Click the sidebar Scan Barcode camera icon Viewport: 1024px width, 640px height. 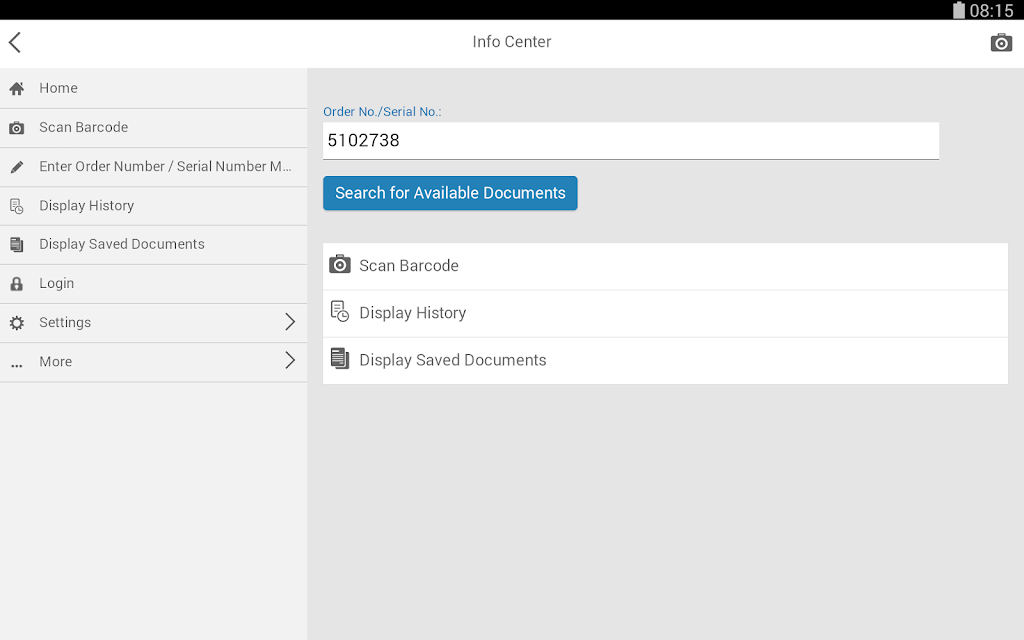point(17,128)
